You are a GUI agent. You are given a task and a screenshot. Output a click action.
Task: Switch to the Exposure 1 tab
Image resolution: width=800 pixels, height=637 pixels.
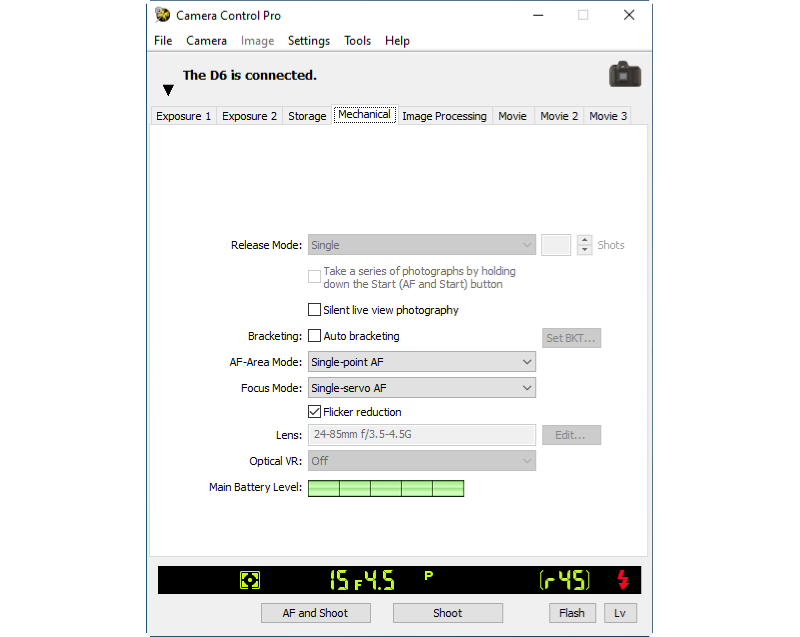[184, 116]
